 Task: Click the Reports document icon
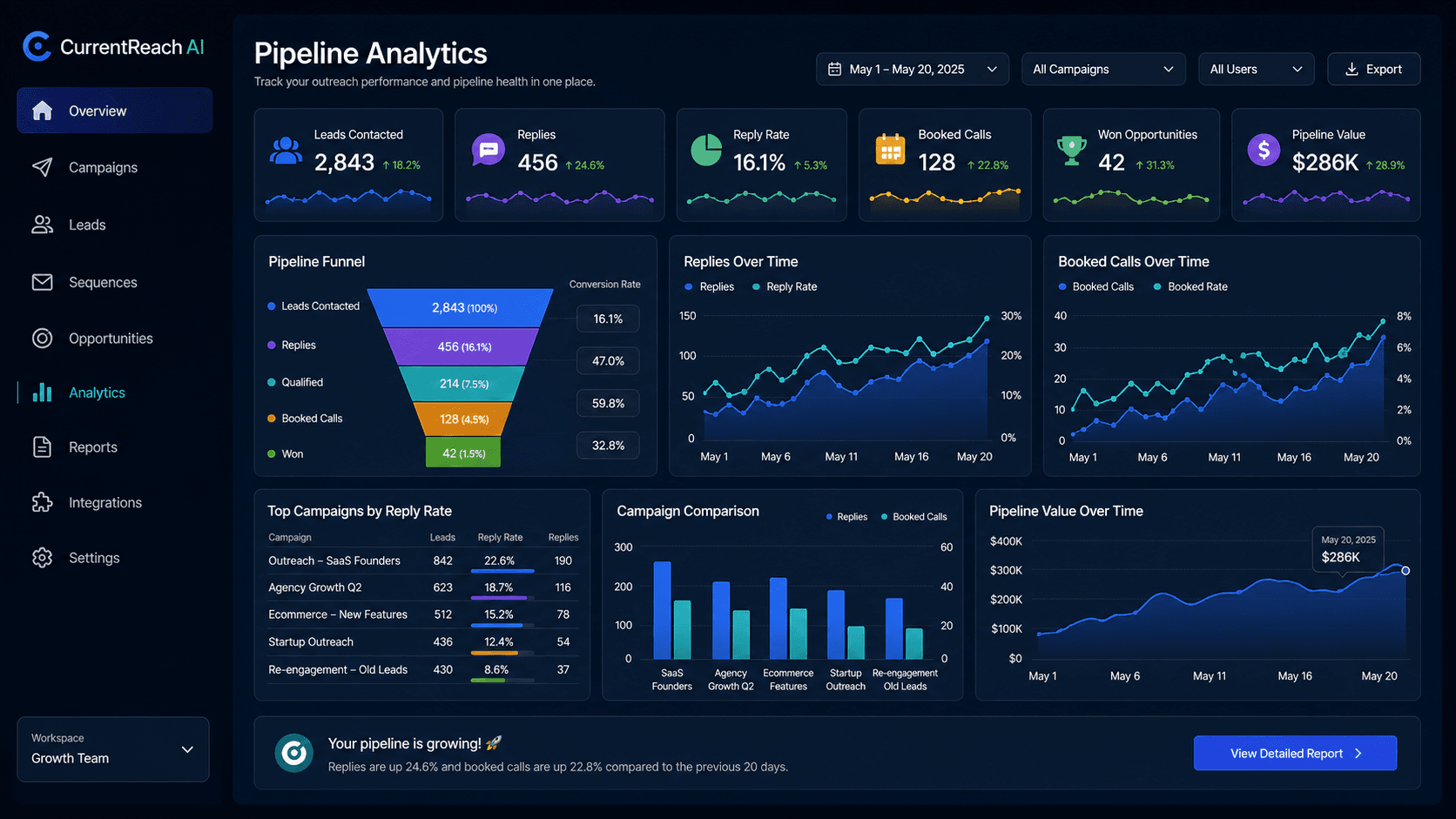click(x=42, y=447)
